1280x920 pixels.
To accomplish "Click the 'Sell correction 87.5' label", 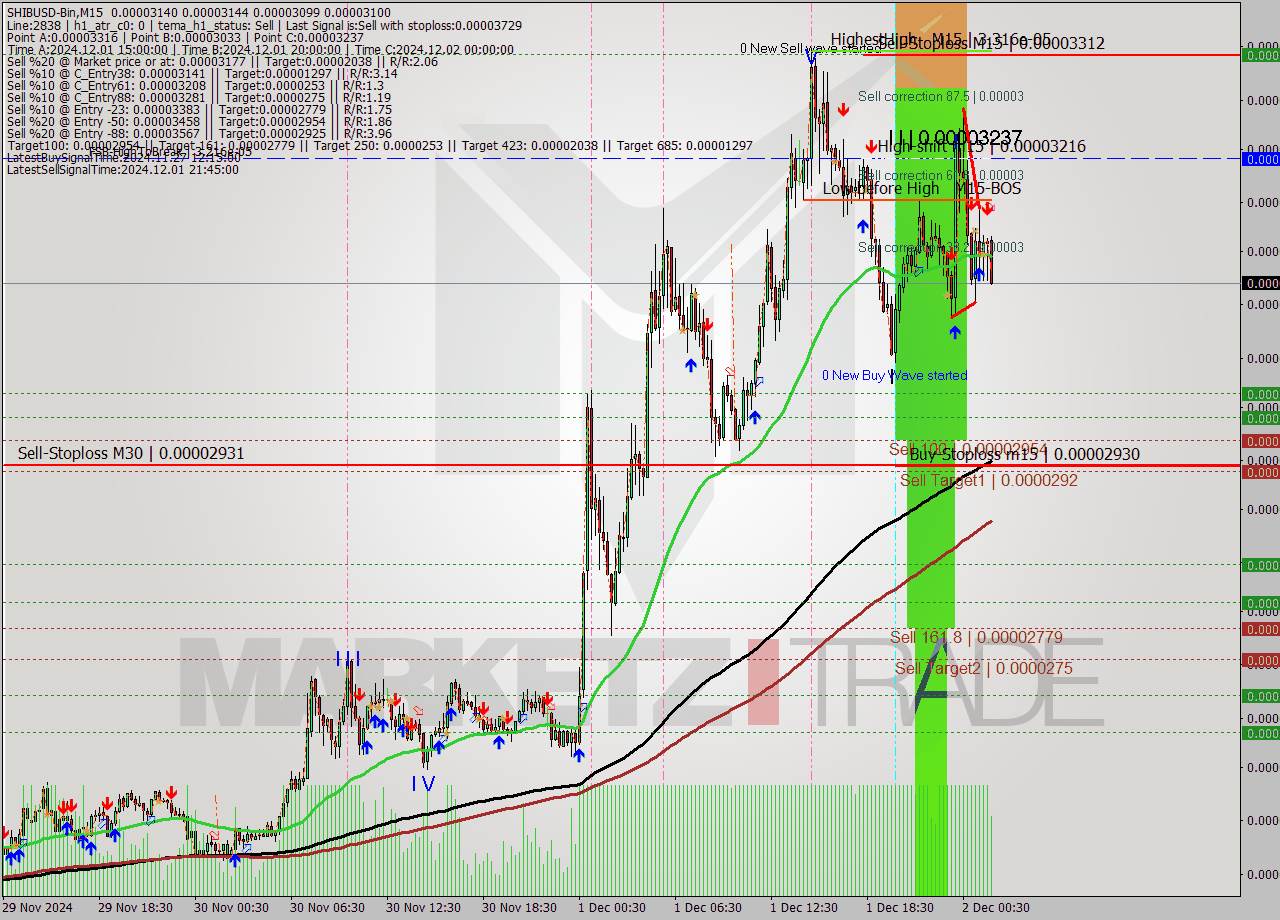I will tap(940, 97).
